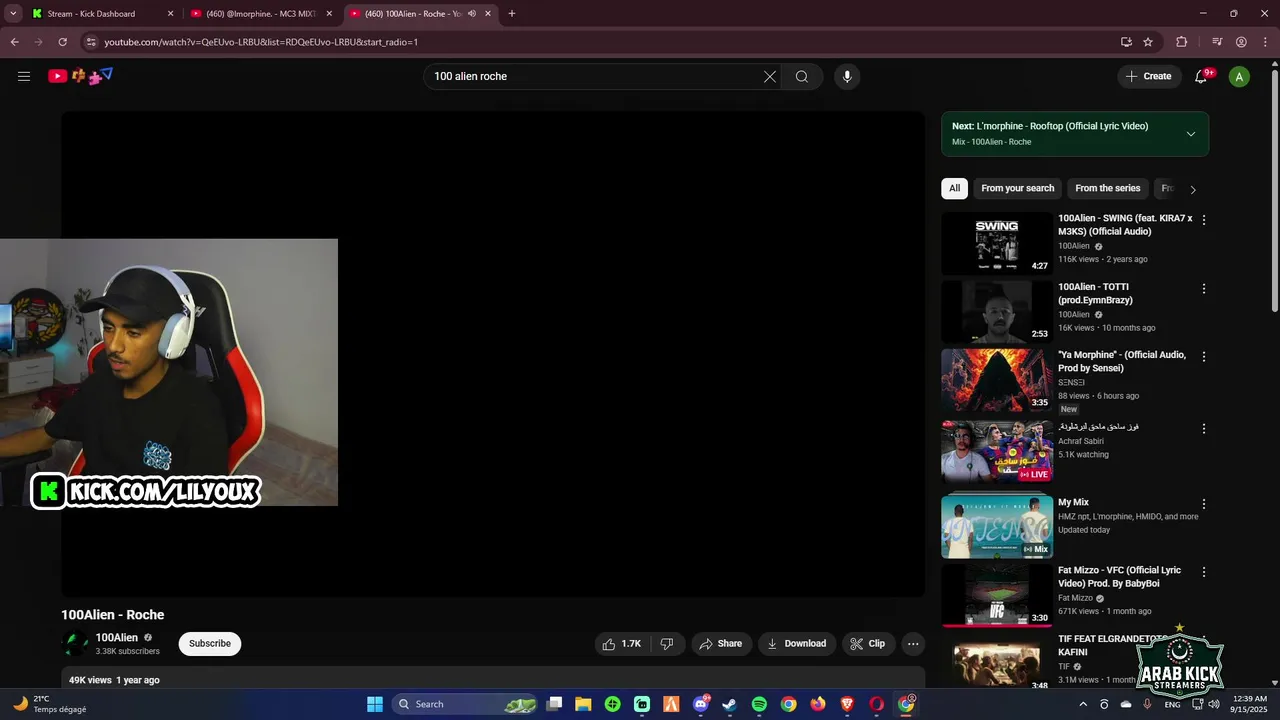1280x720 pixels.
Task: Open the YouTube guide hamburger menu
Action: 24,76
